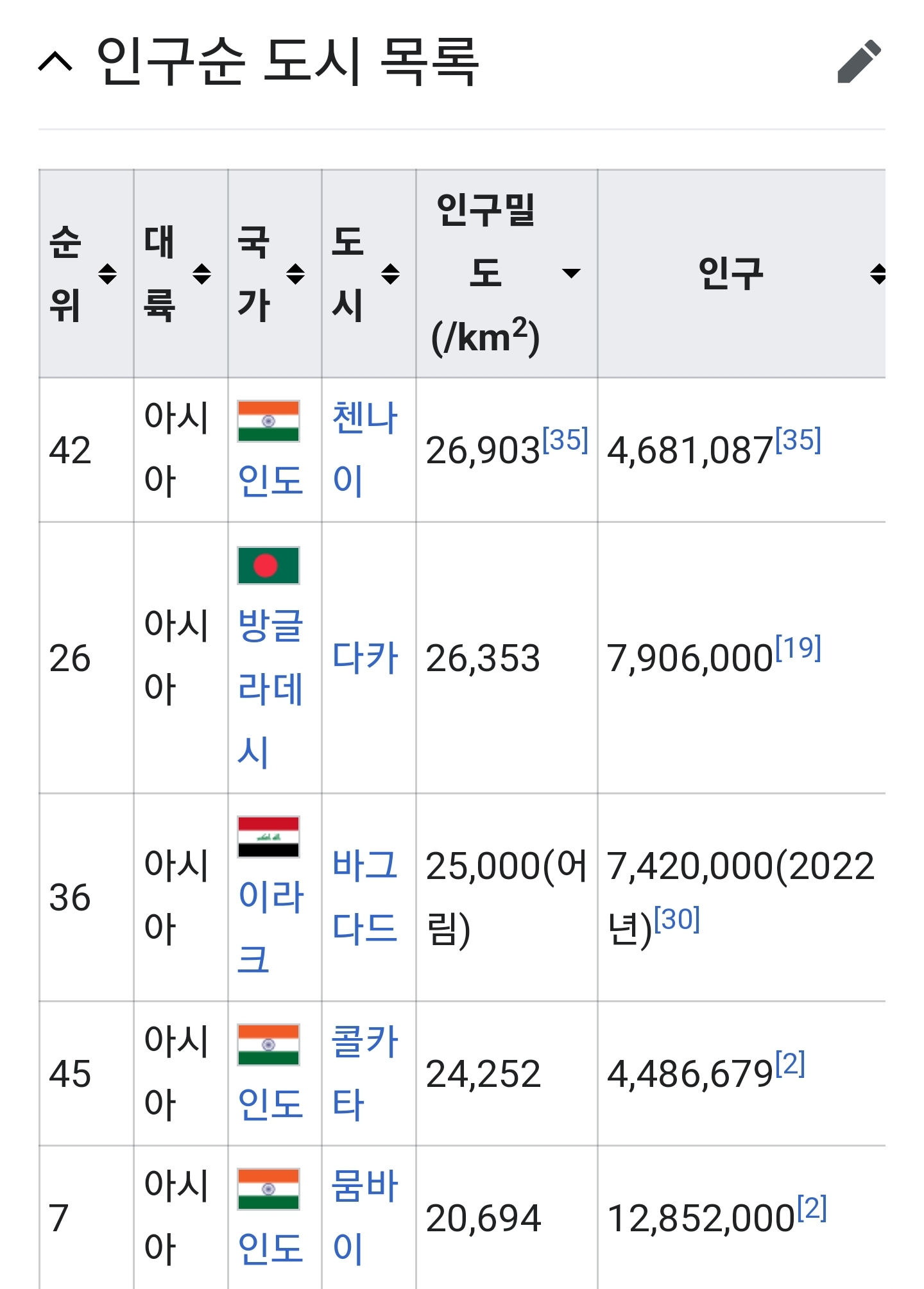Open the Iraq flag image
The height and width of the screenshot is (1289, 924).
point(268,837)
